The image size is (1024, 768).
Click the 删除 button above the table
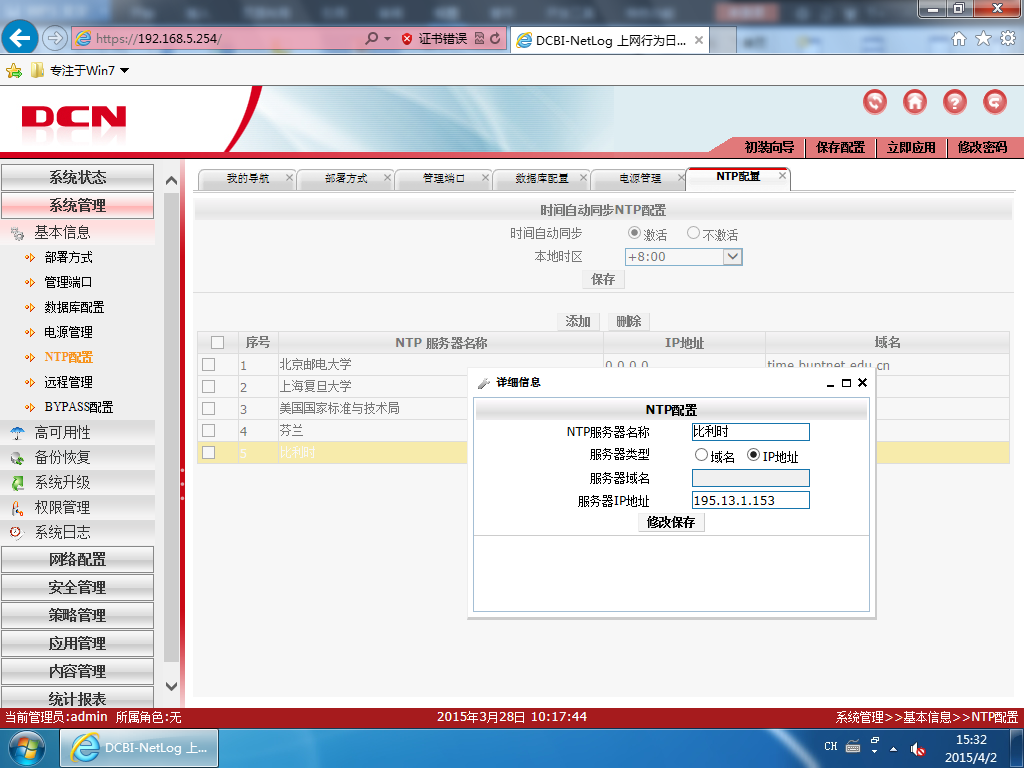tap(629, 321)
